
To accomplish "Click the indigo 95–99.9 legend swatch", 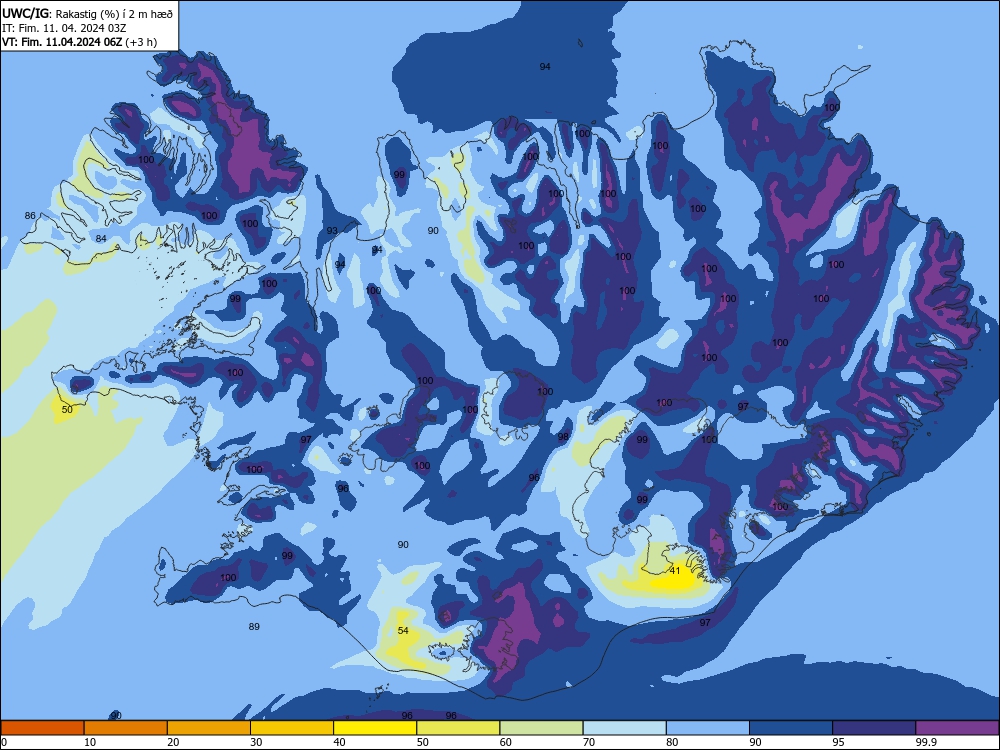I will [874, 728].
